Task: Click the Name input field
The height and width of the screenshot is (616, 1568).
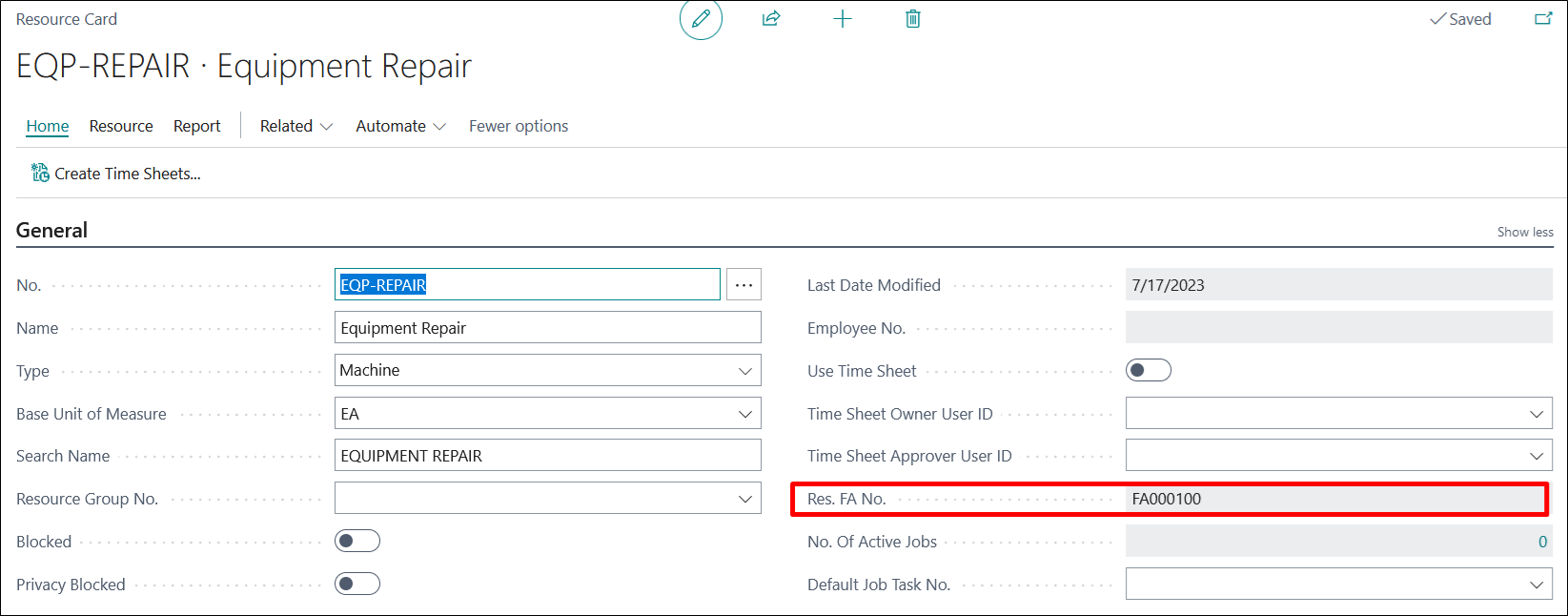Action: pos(547,328)
